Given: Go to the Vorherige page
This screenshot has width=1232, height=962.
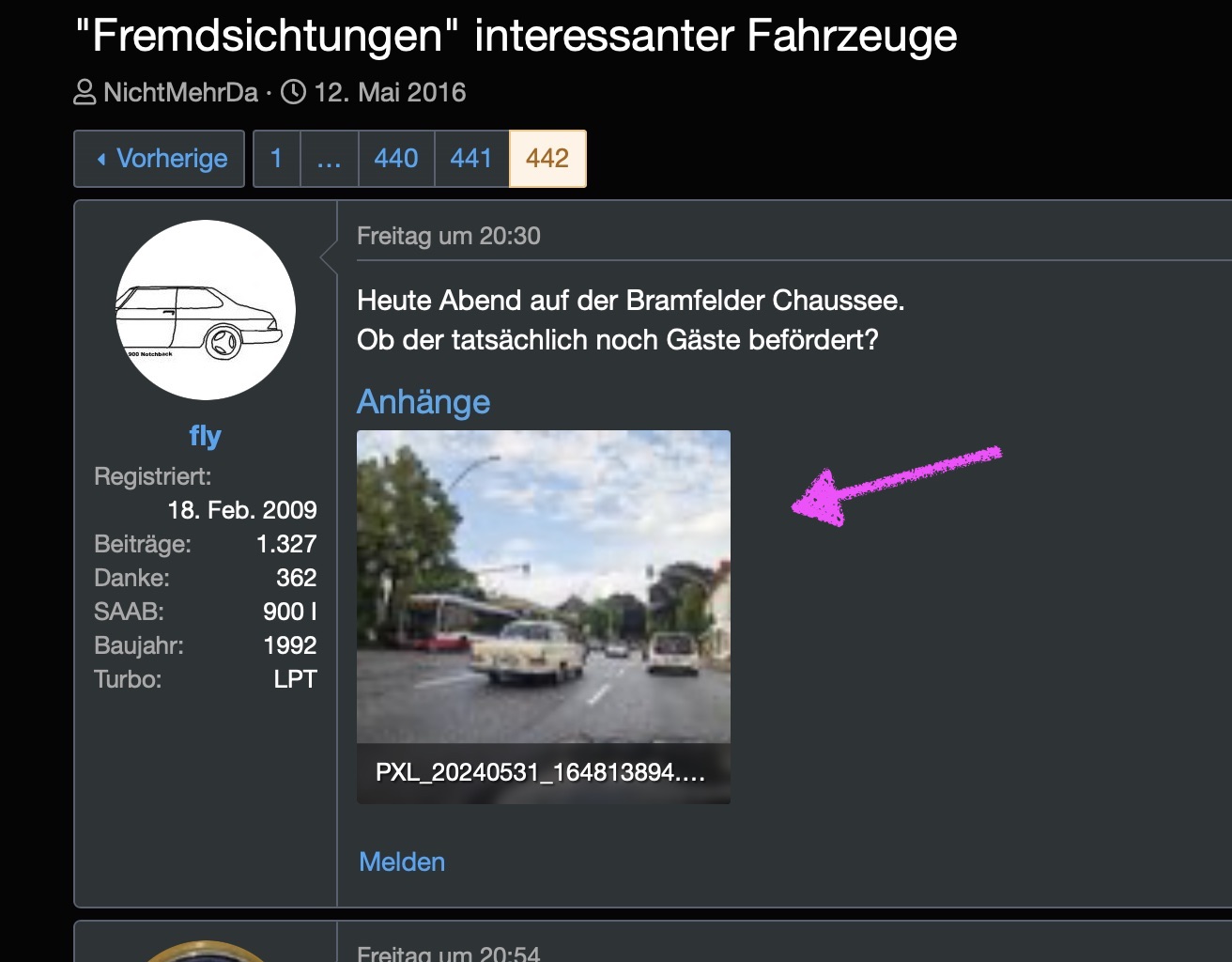Looking at the screenshot, I should (x=160, y=159).
